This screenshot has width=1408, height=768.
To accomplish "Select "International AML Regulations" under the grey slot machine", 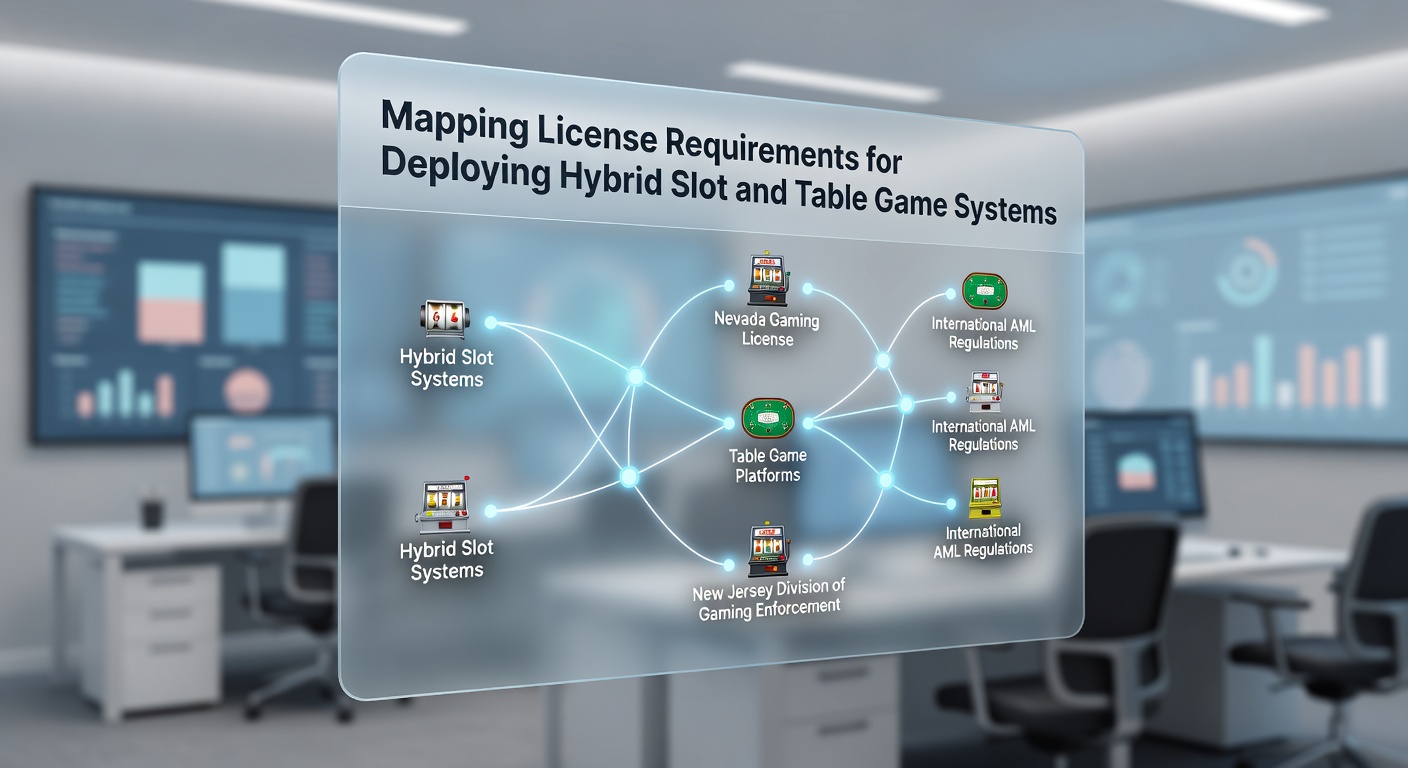I will point(983,435).
